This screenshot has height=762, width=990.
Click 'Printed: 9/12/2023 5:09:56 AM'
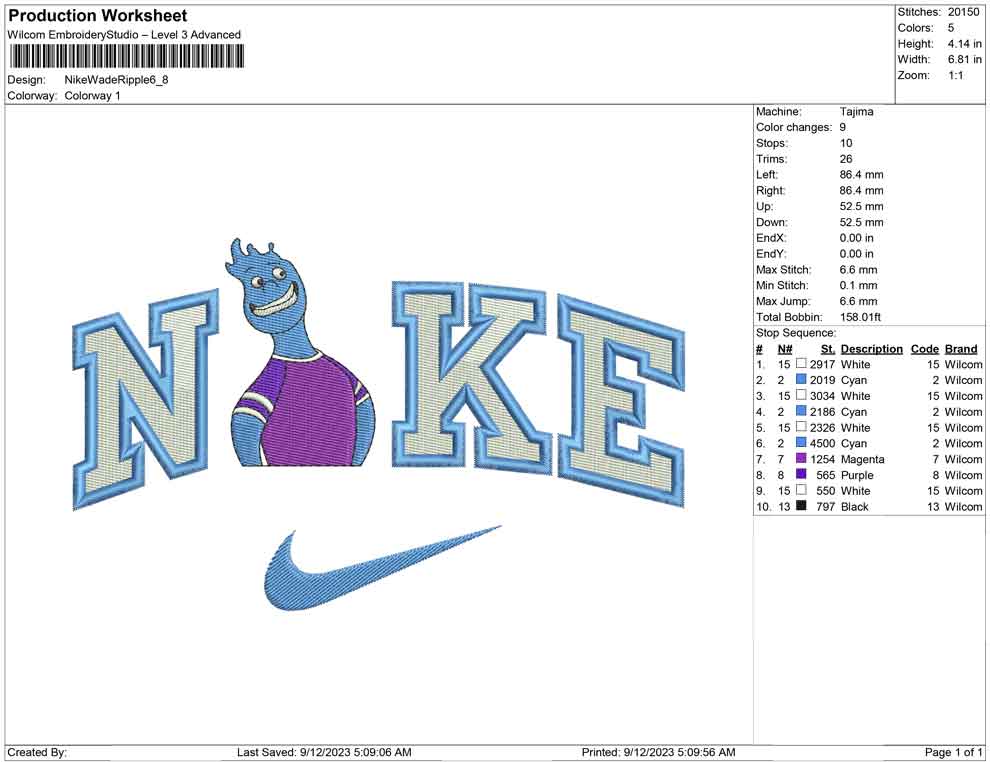pos(658,752)
